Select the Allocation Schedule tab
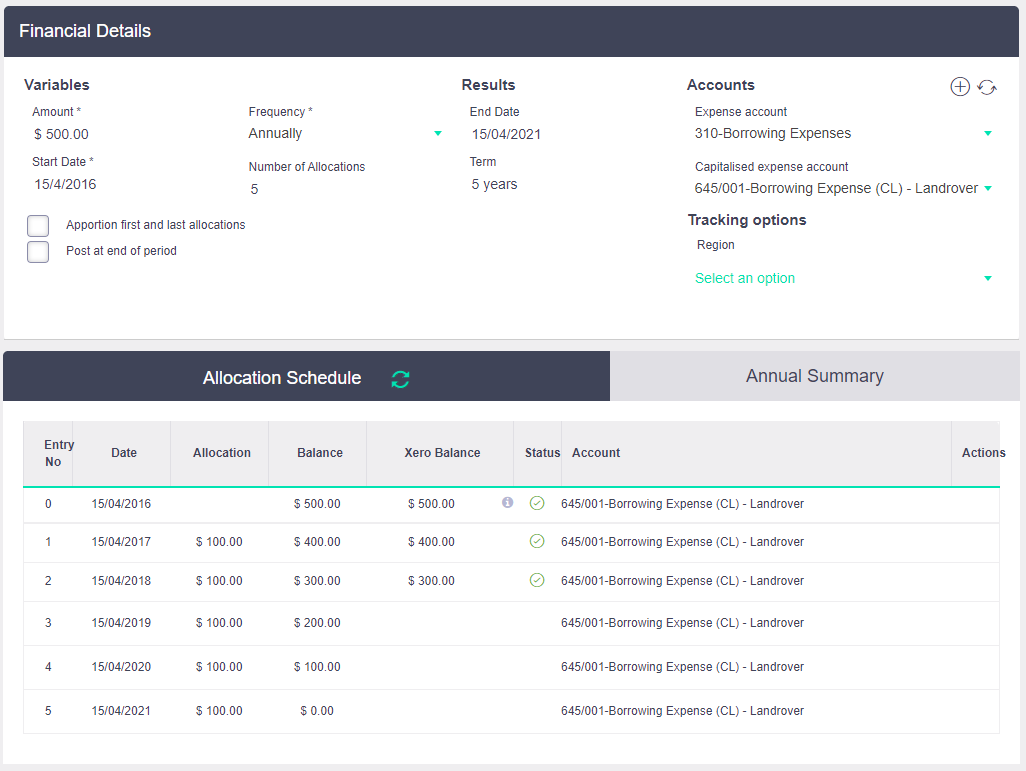The height and width of the screenshot is (771, 1026). (306, 376)
